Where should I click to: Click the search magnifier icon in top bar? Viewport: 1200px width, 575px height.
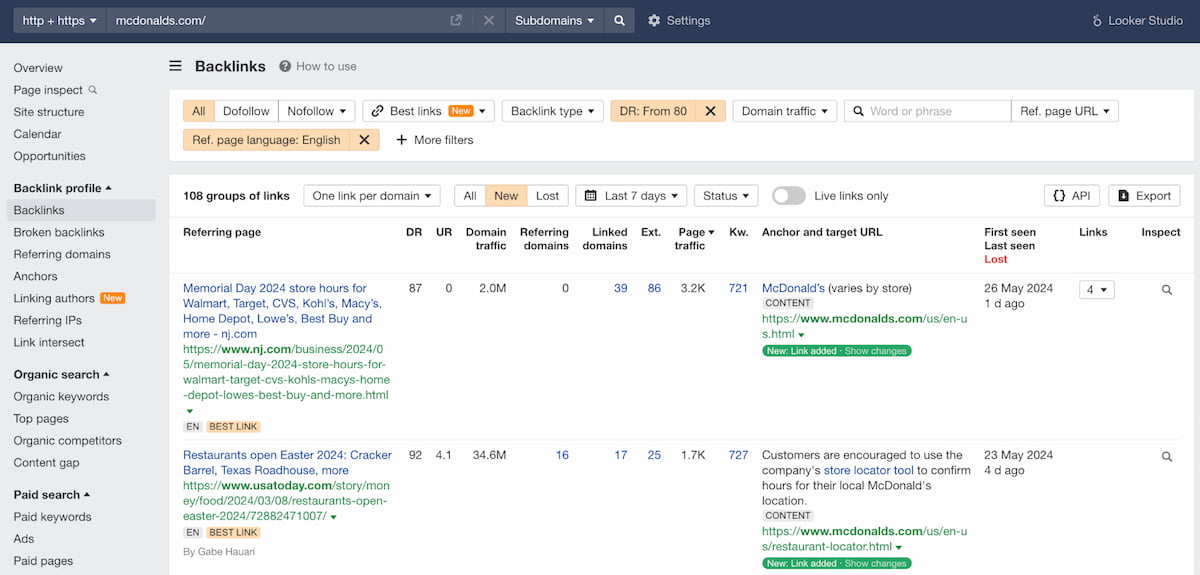click(619, 20)
